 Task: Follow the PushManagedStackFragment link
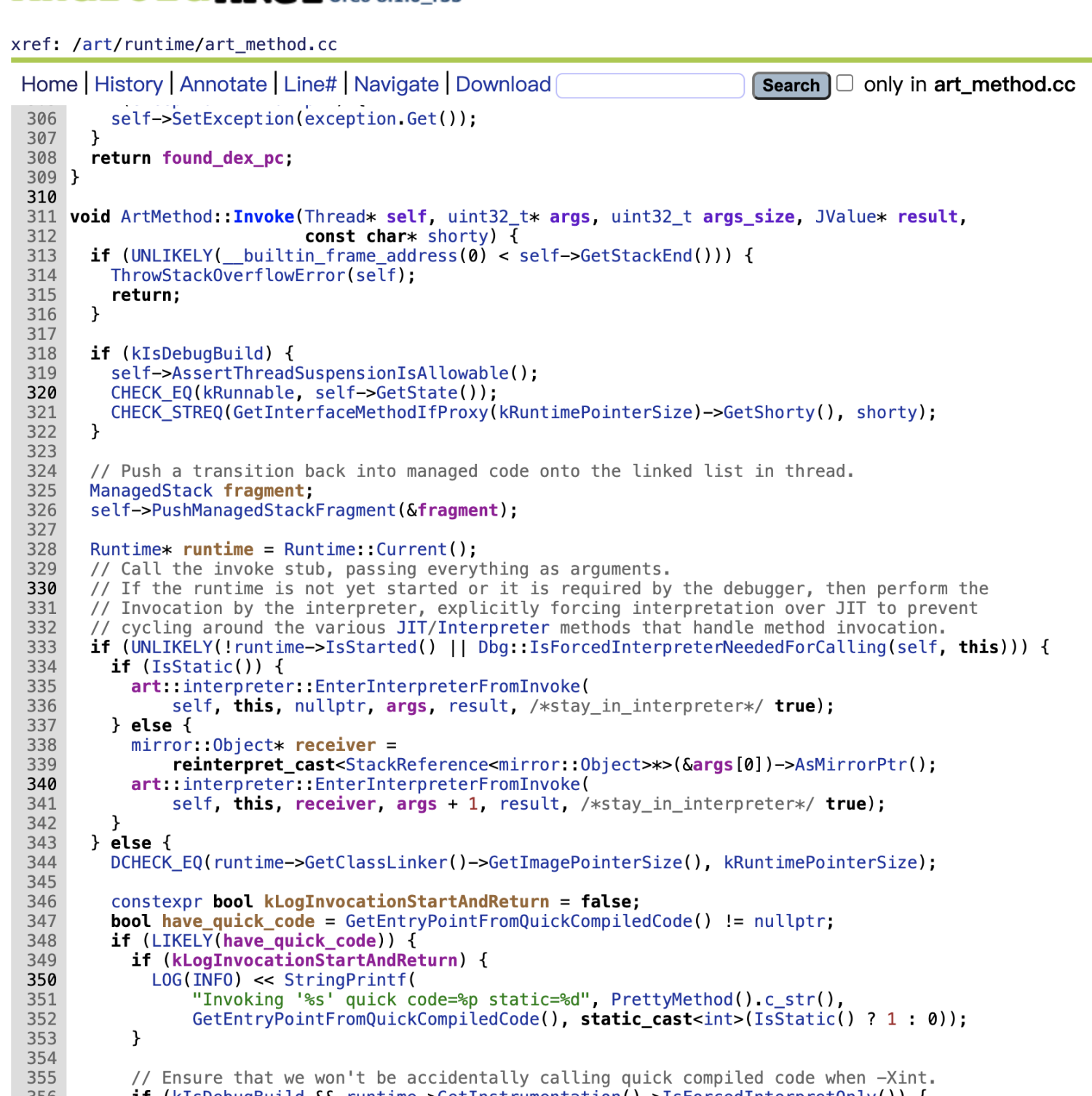274,510
